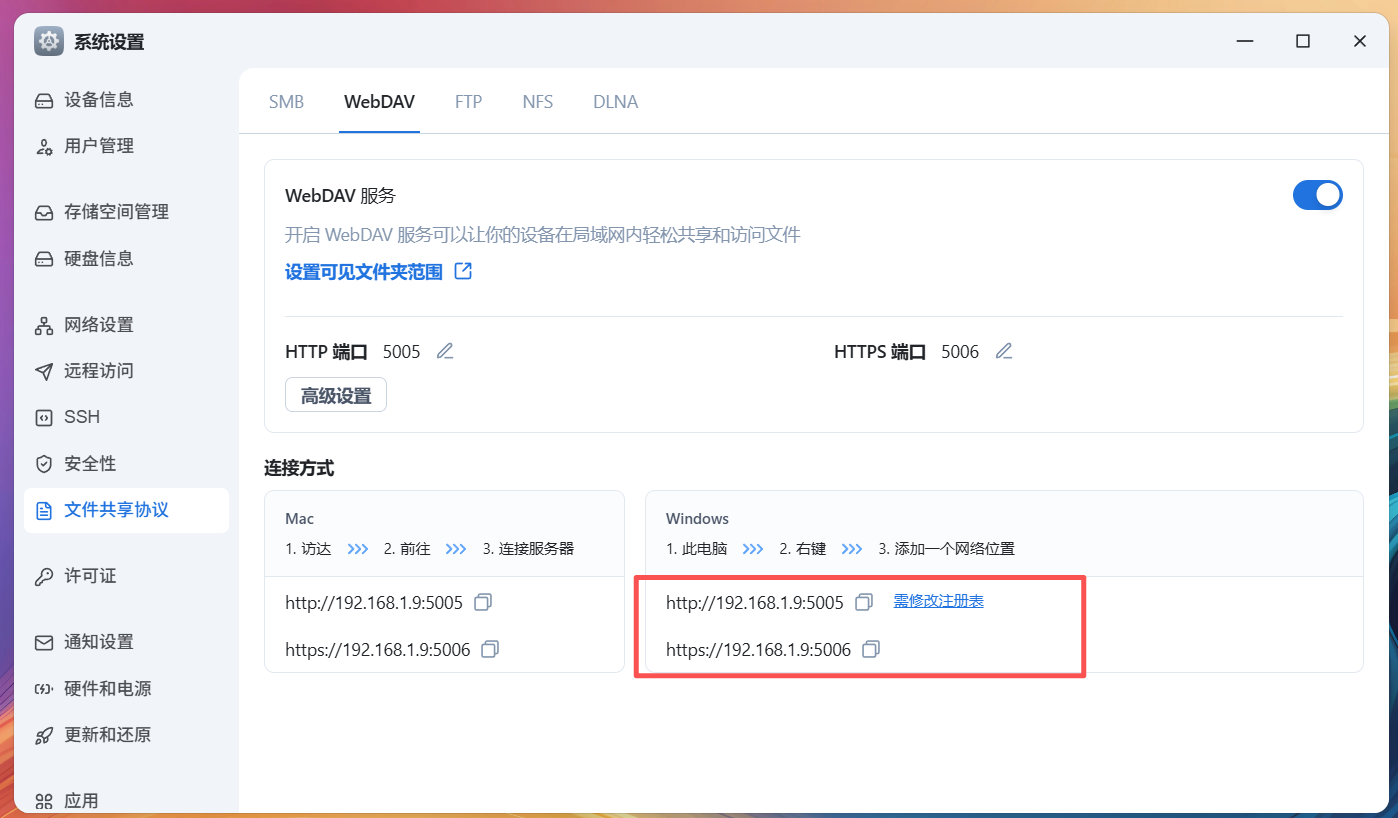
Task: Click the gear icon in the title bar
Action: point(48,41)
